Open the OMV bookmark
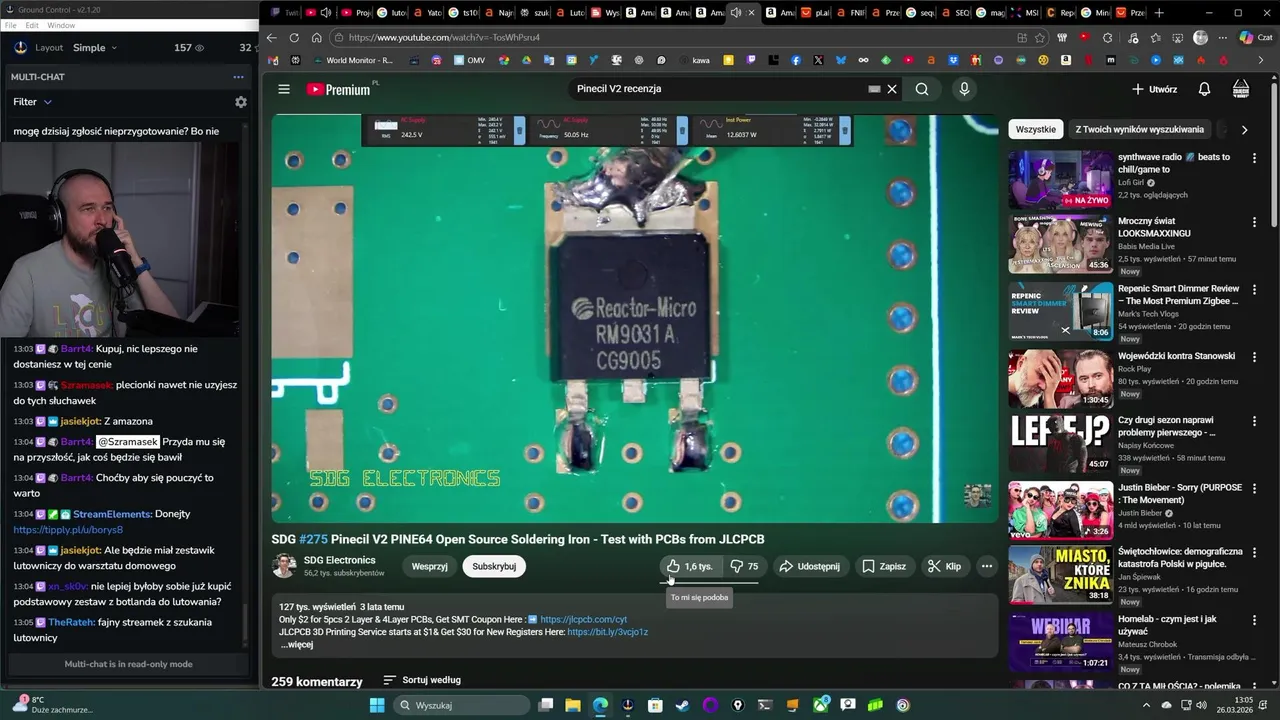 pyautogui.click(x=468, y=60)
